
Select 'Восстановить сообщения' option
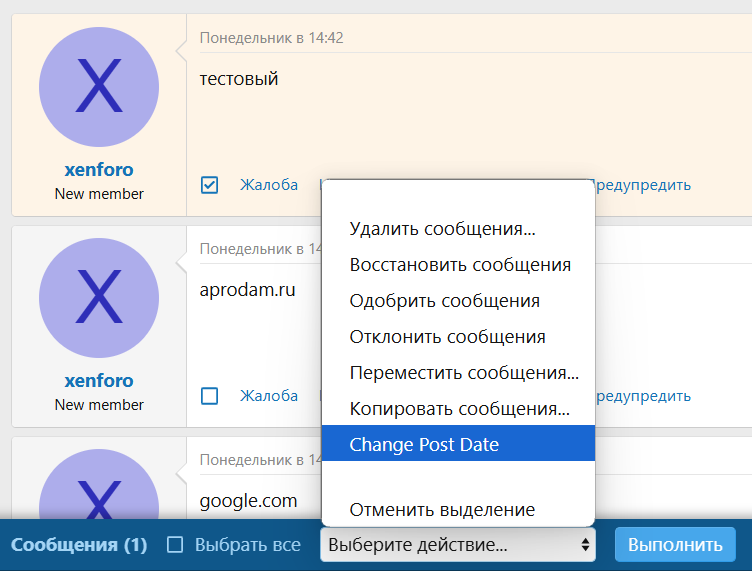click(x=460, y=265)
